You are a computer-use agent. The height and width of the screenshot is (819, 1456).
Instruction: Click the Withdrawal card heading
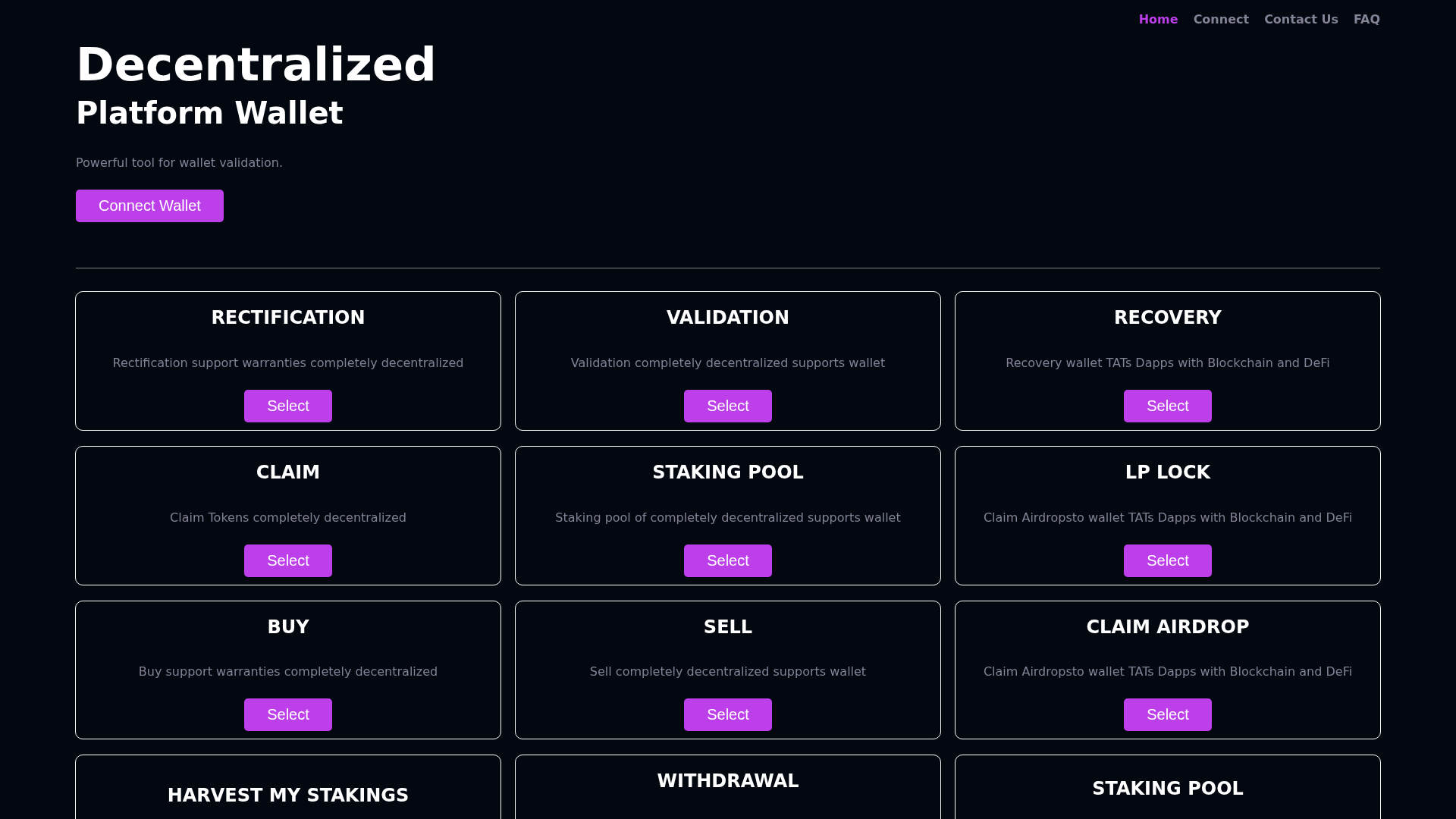coord(727,781)
